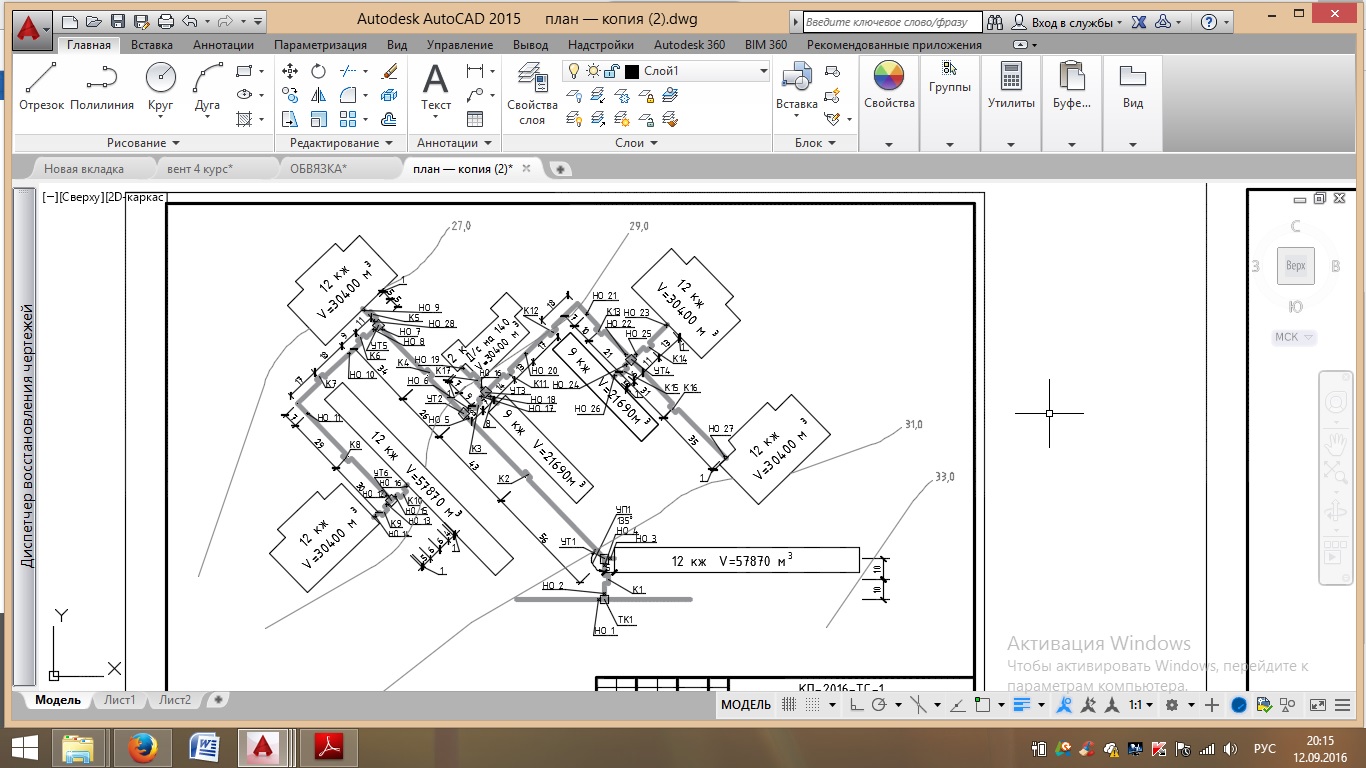
Task: Select the Отрезок (line) tool
Action: point(41,86)
